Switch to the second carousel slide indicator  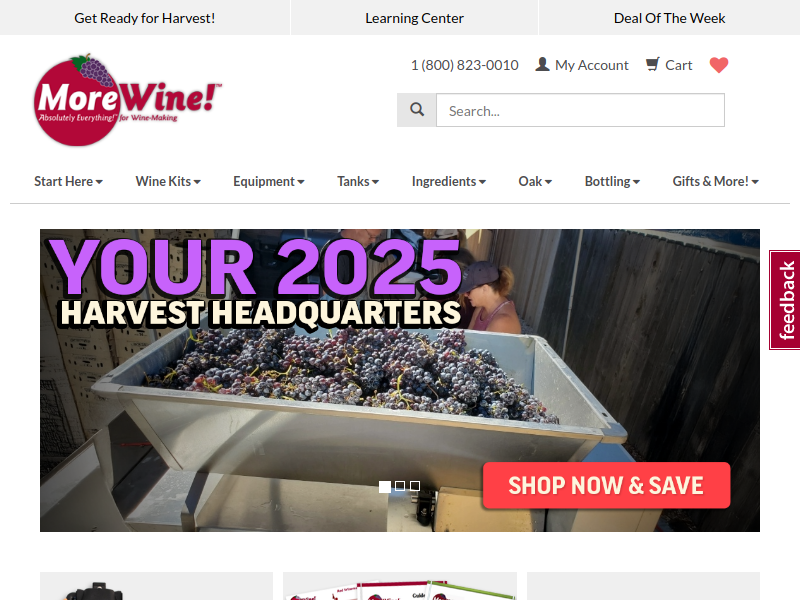click(x=400, y=486)
